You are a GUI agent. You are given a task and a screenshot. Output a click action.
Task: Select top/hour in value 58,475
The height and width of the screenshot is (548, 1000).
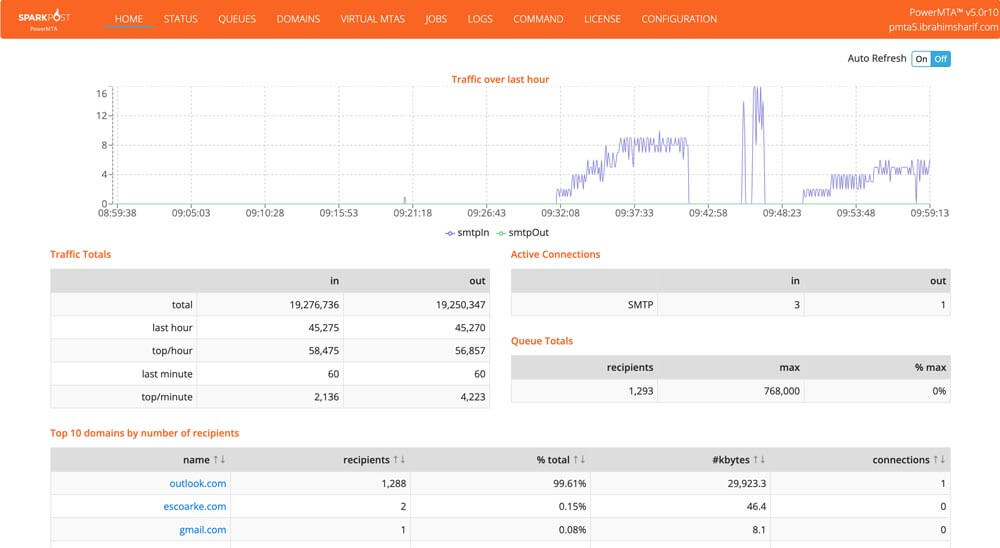click(324, 351)
